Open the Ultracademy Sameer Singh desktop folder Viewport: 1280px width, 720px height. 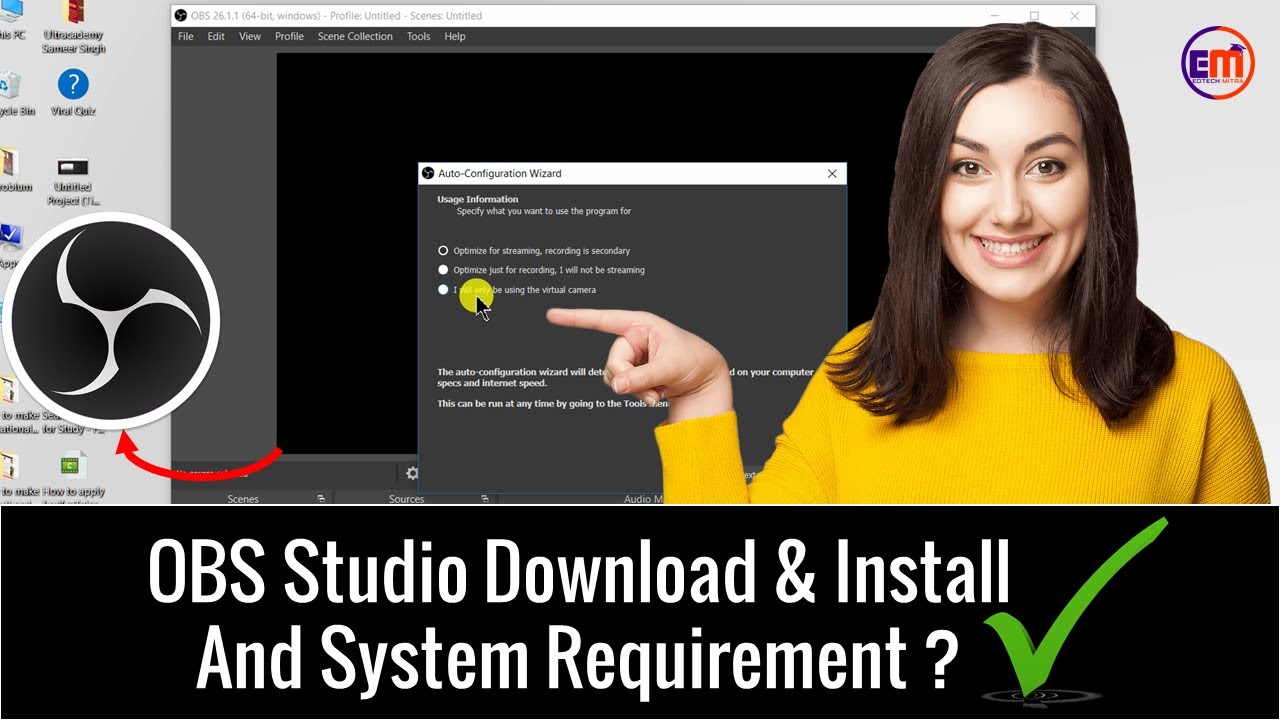73,28
